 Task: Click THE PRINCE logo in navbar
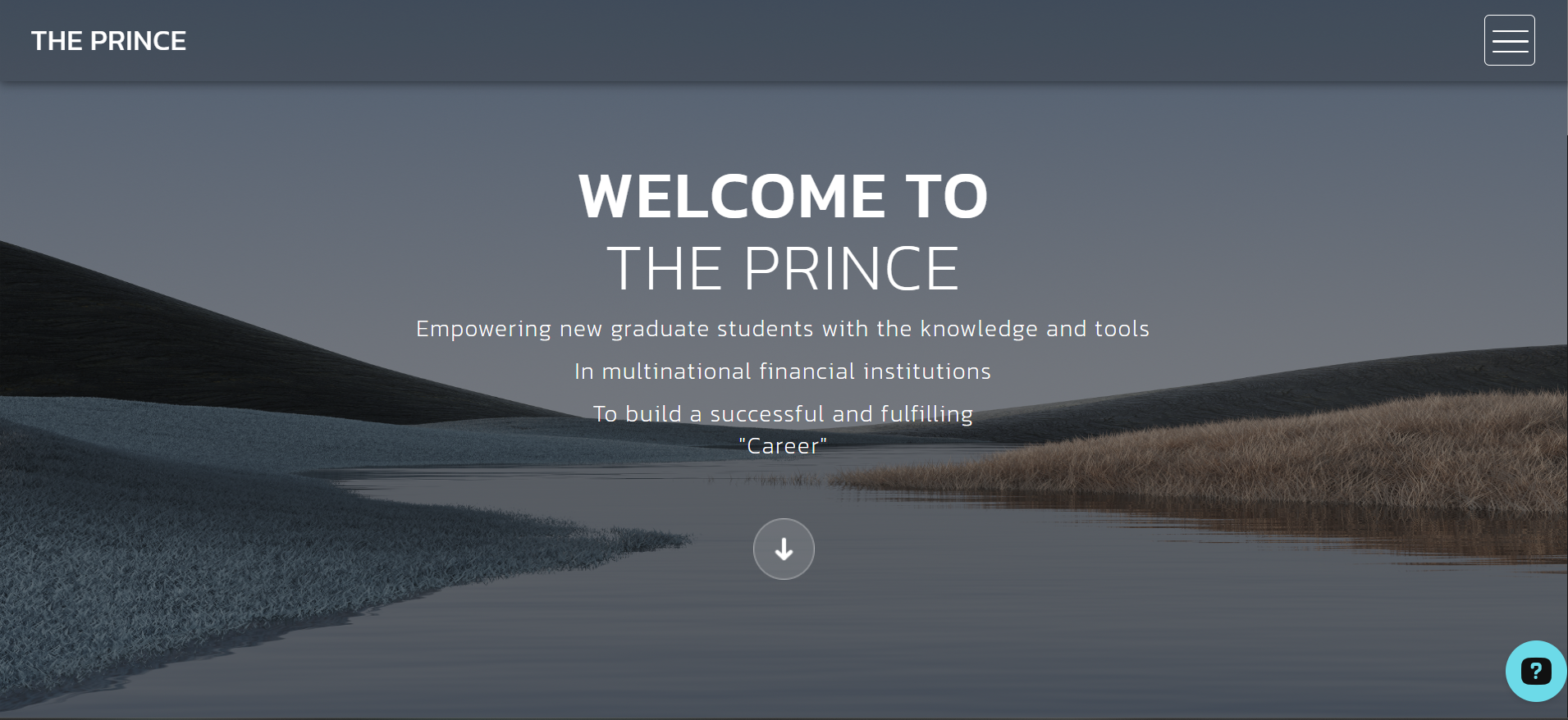pyautogui.click(x=108, y=41)
